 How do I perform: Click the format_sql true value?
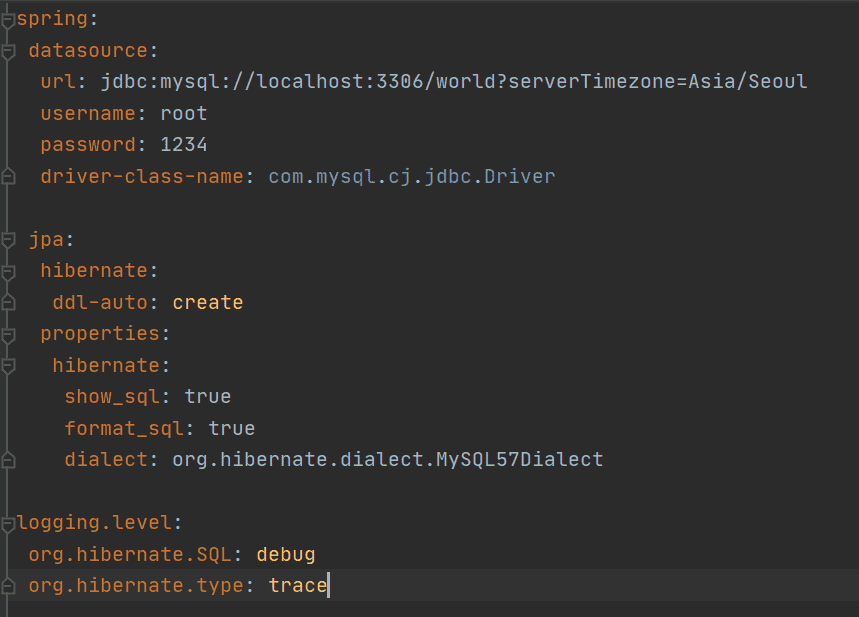tap(232, 428)
